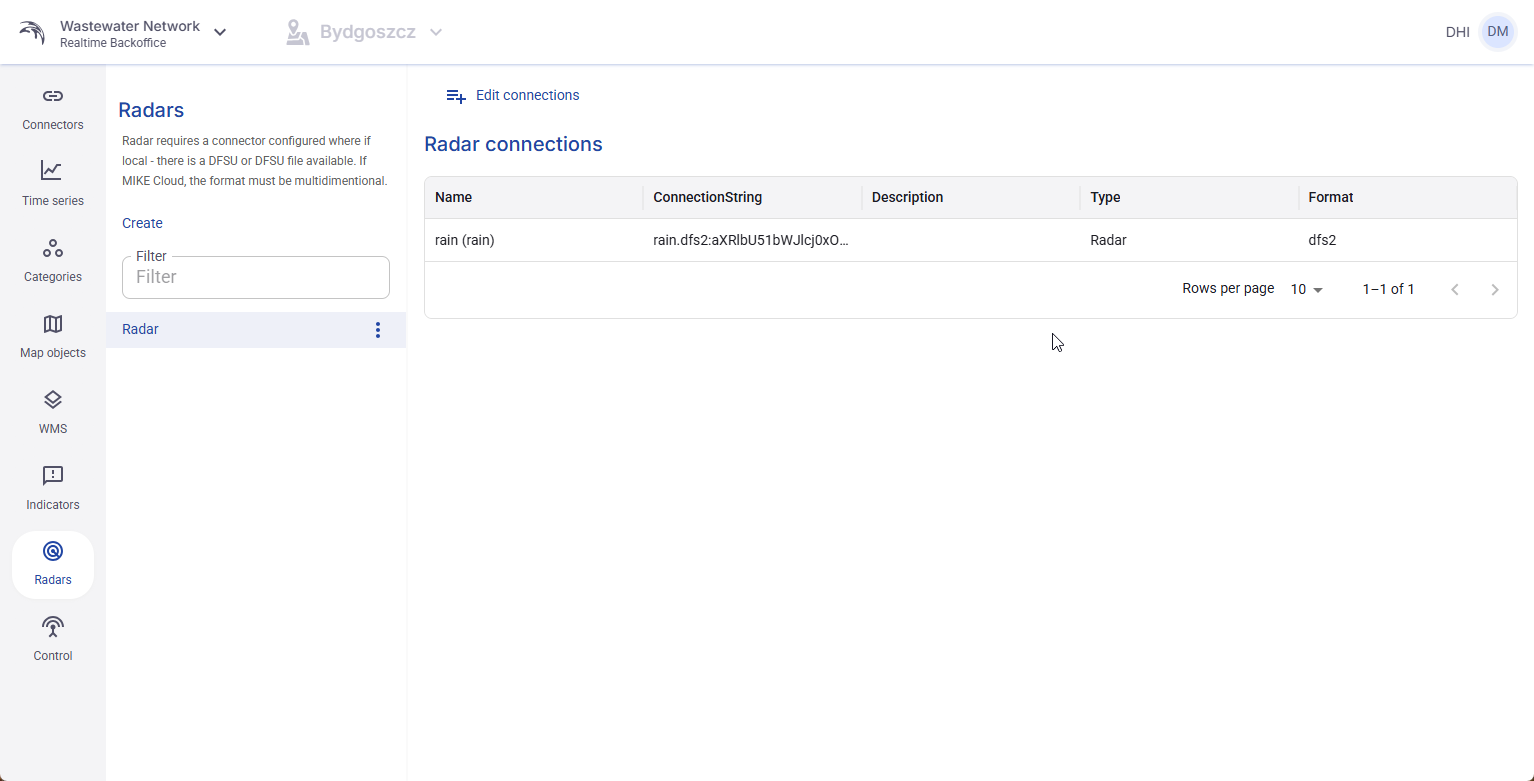Image resolution: width=1534 pixels, height=781 pixels.
Task: Open the Control antenna icon
Action: [x=52, y=627]
